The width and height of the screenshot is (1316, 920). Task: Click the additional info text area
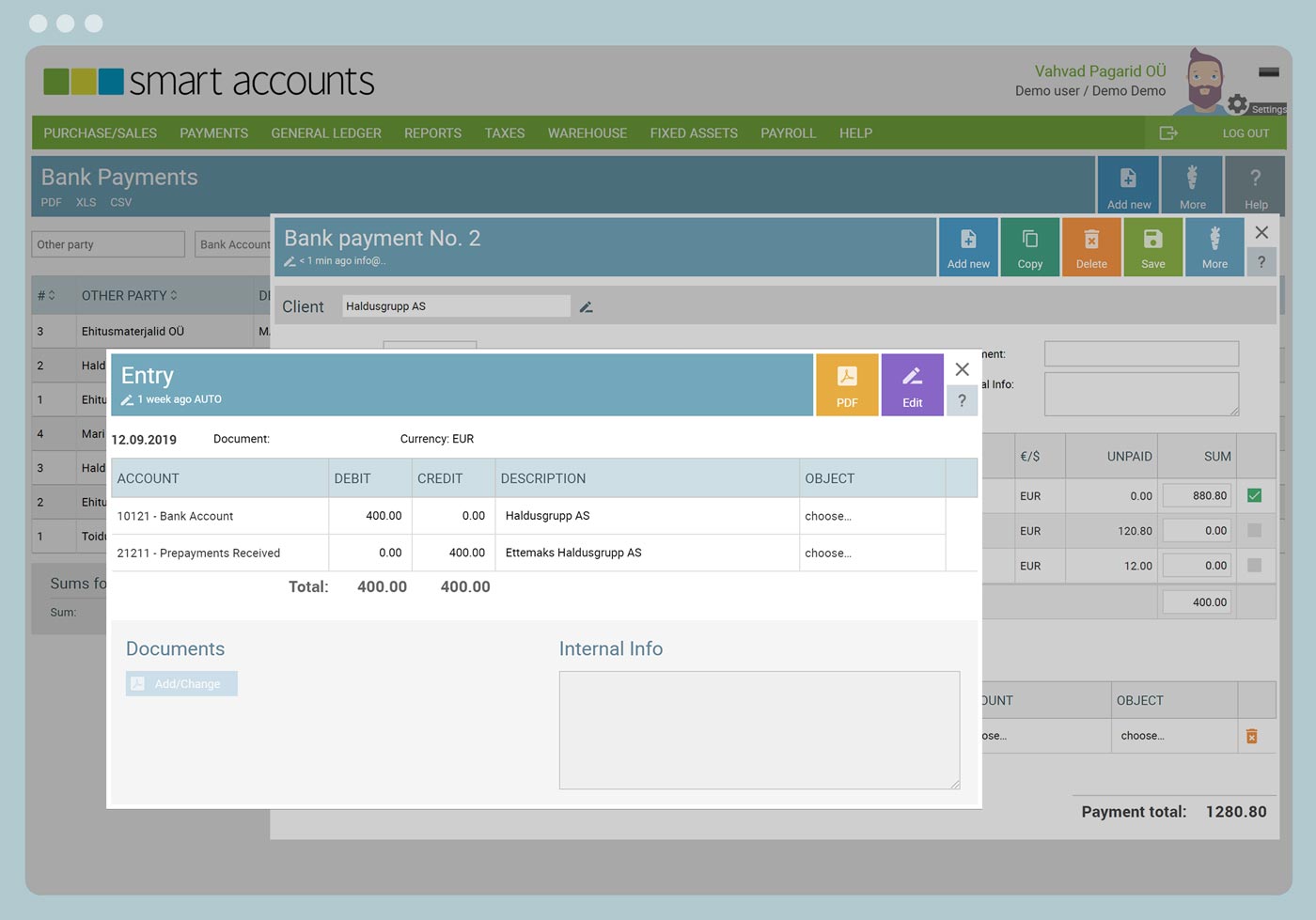pos(1141,394)
